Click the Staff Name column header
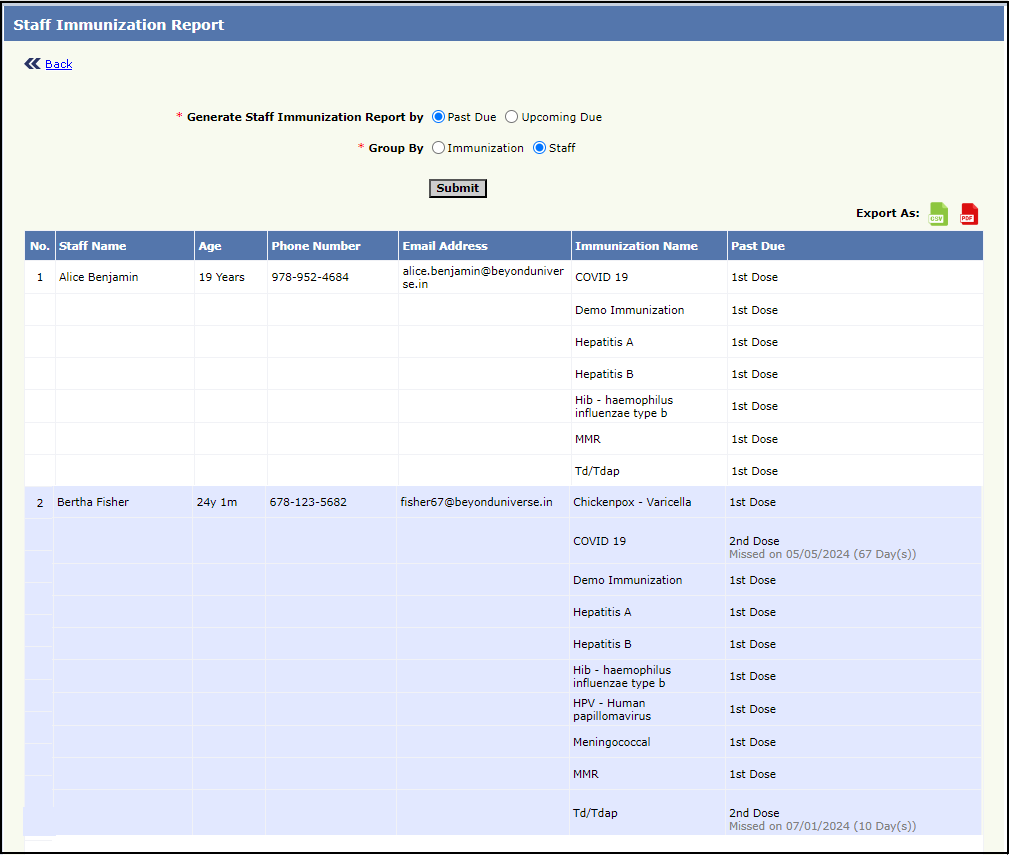The height and width of the screenshot is (855, 1009). (x=93, y=246)
